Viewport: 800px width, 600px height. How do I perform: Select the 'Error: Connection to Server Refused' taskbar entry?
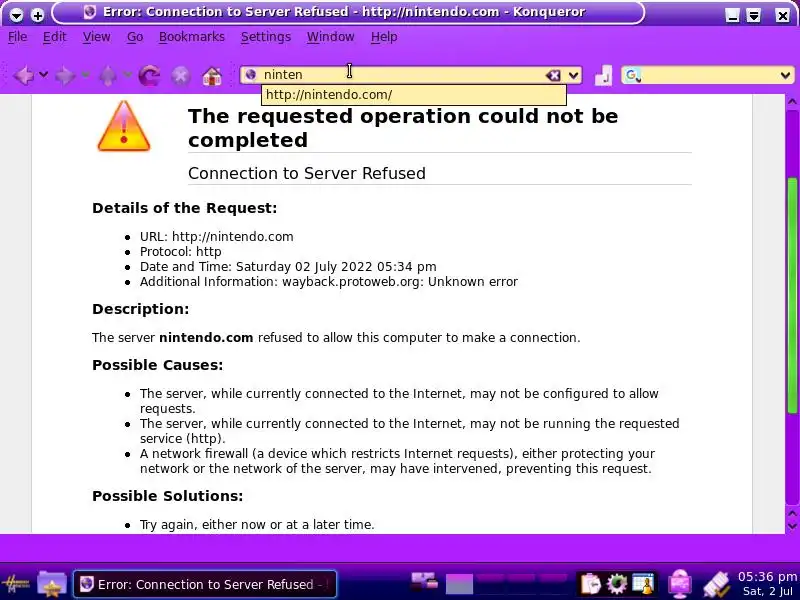205,584
